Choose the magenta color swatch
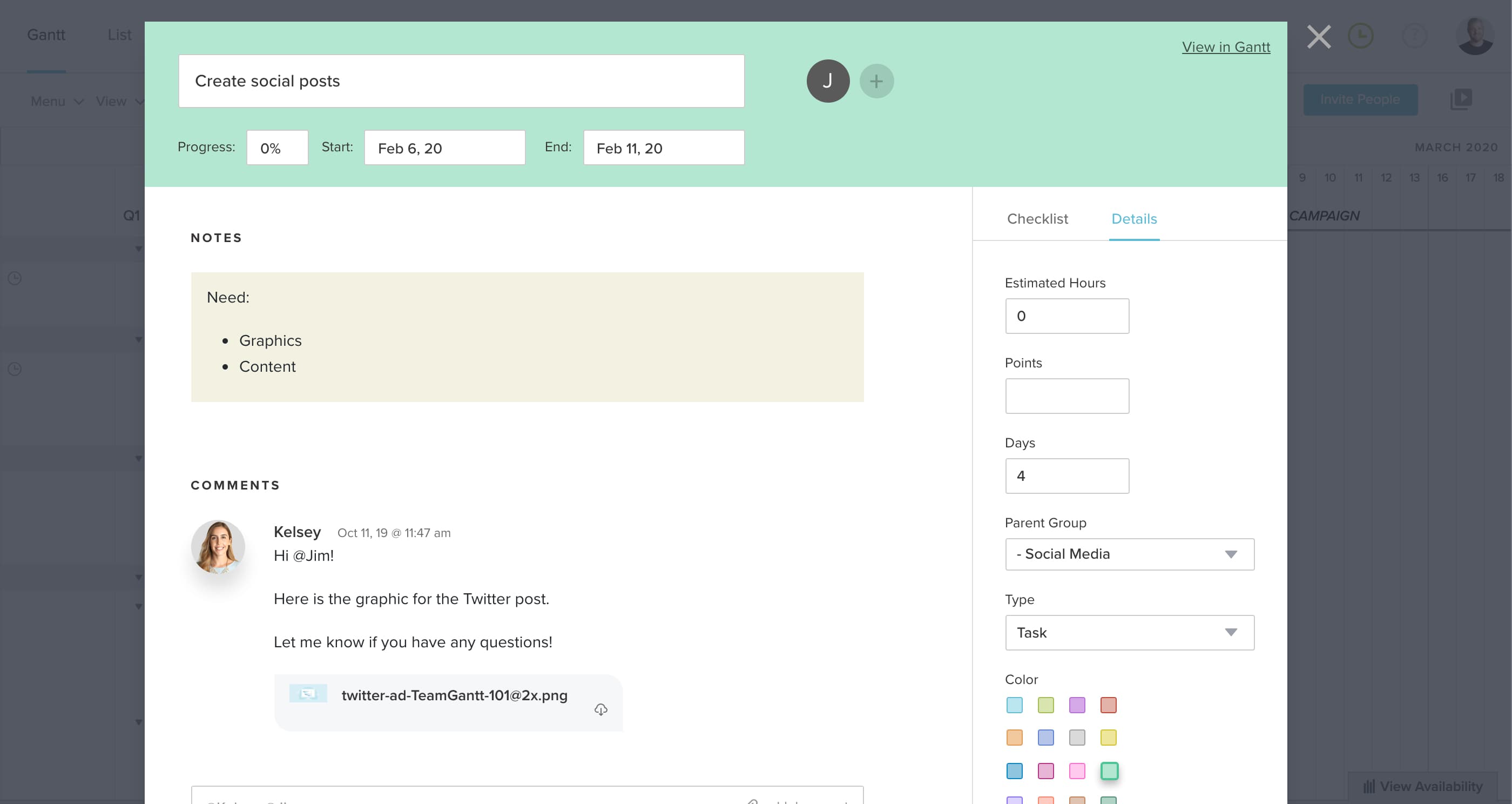This screenshot has height=804, width=1512. [x=1045, y=771]
